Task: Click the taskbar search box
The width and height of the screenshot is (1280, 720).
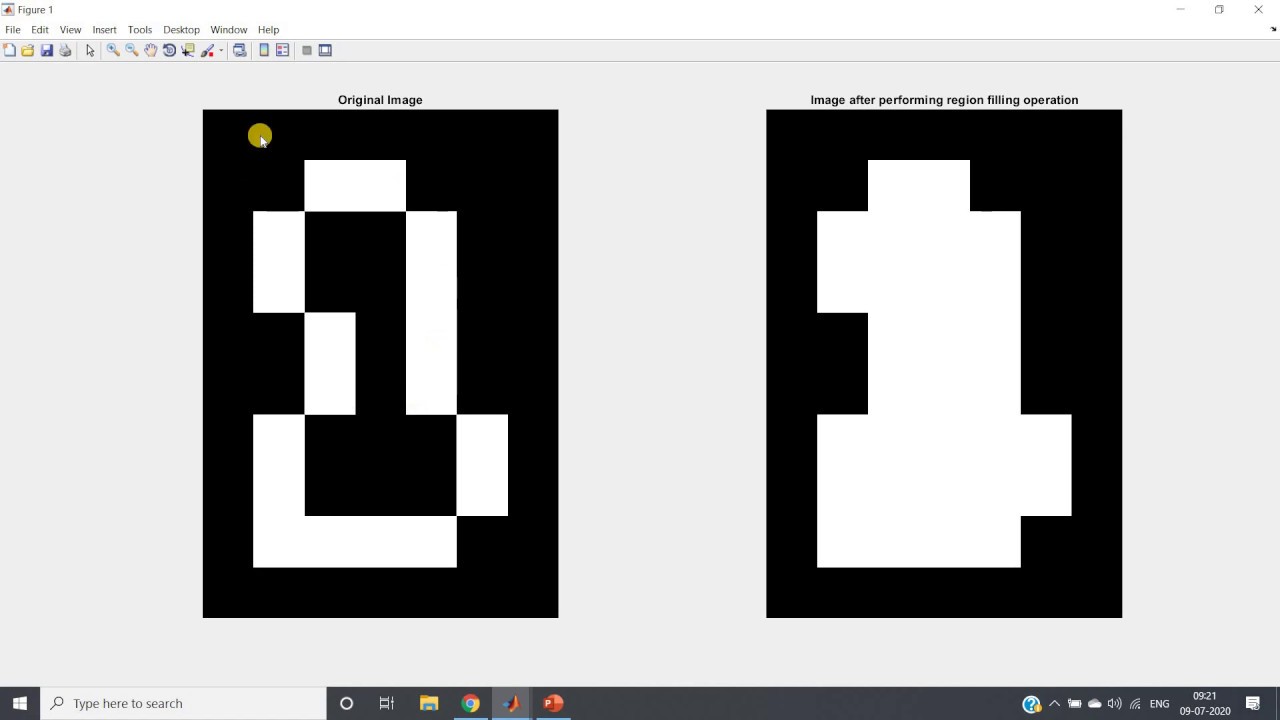Action: tap(184, 703)
